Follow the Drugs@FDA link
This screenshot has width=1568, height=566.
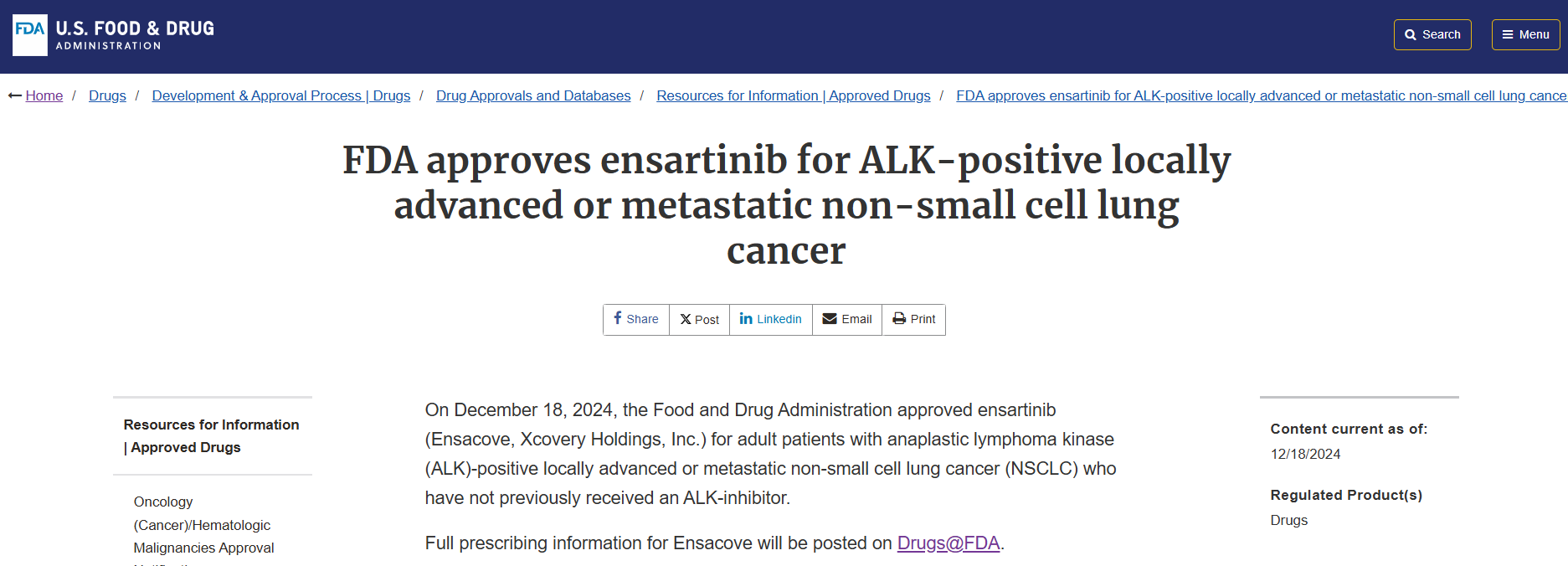point(949,543)
